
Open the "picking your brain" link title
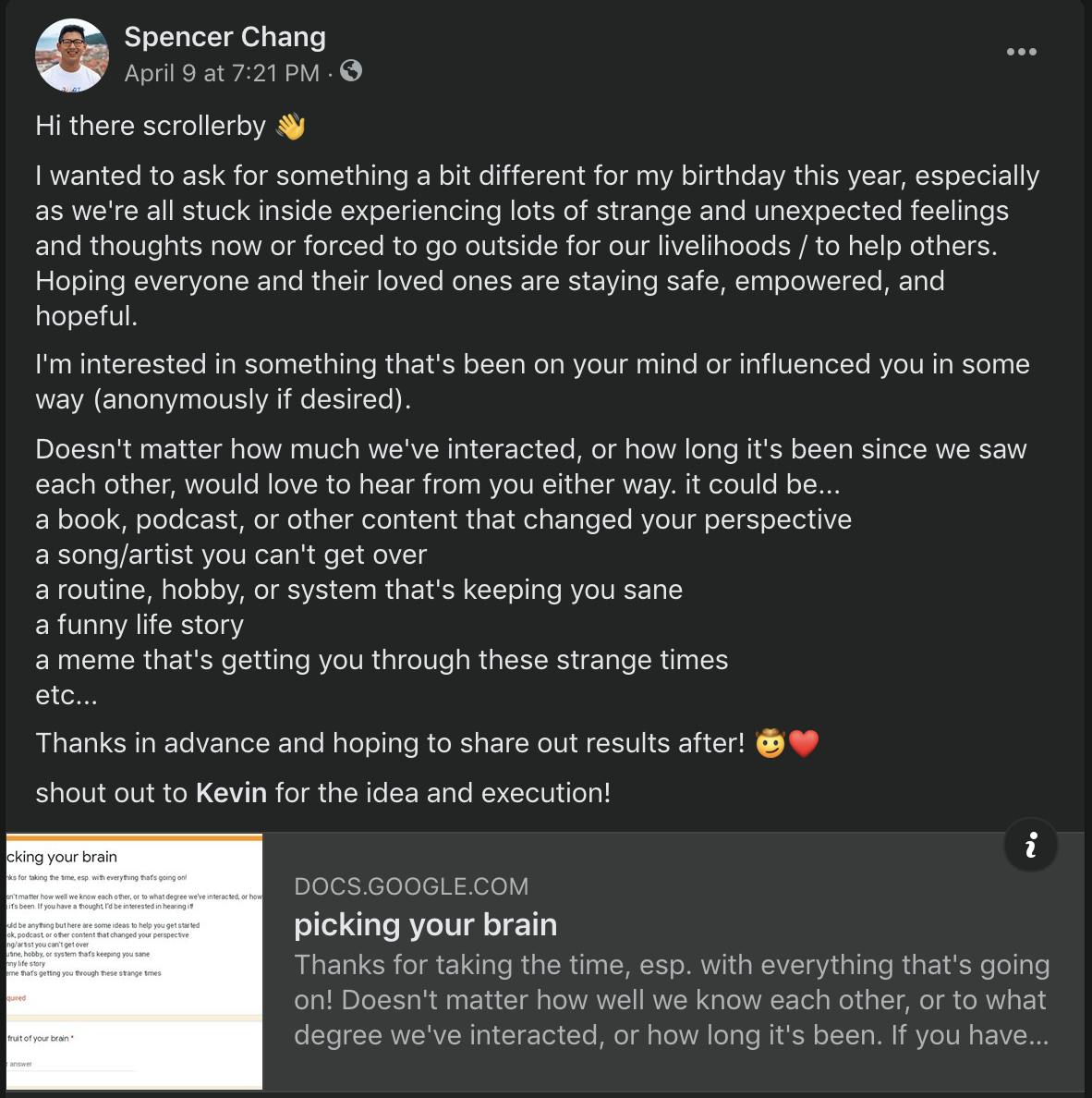coord(426,925)
